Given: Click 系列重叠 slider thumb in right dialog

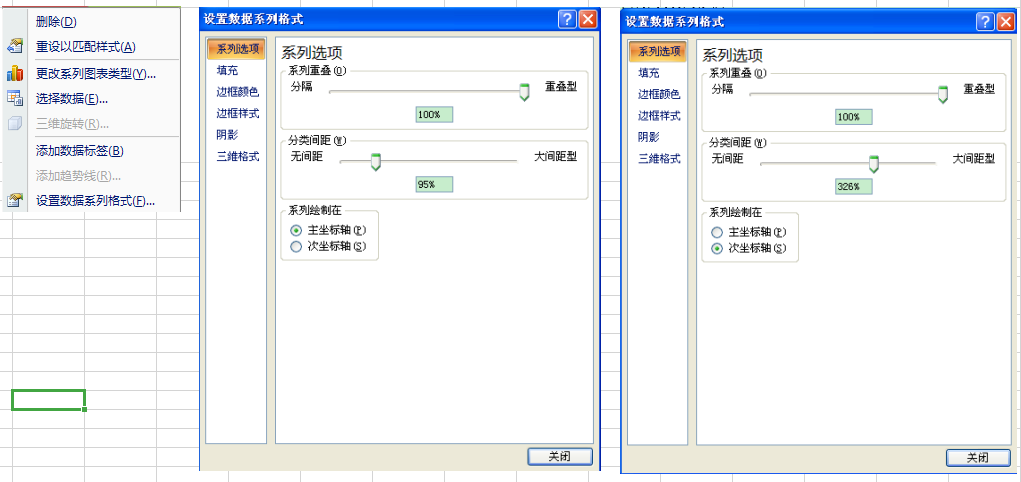Looking at the screenshot, I should (942, 94).
